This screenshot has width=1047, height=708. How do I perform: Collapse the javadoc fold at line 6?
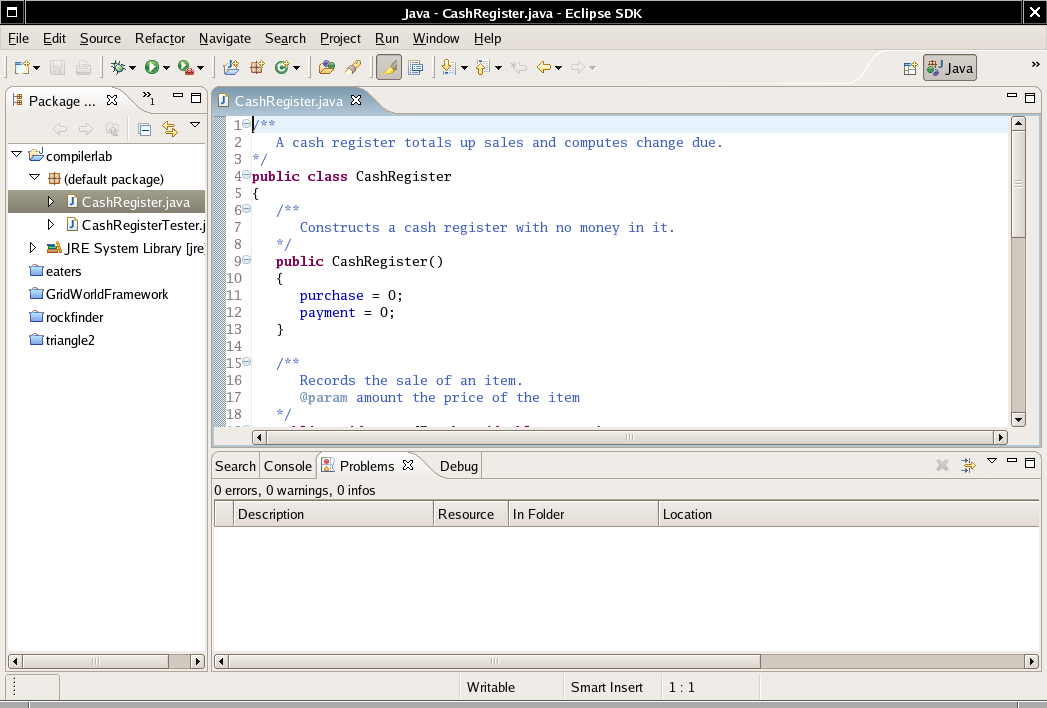[246, 210]
